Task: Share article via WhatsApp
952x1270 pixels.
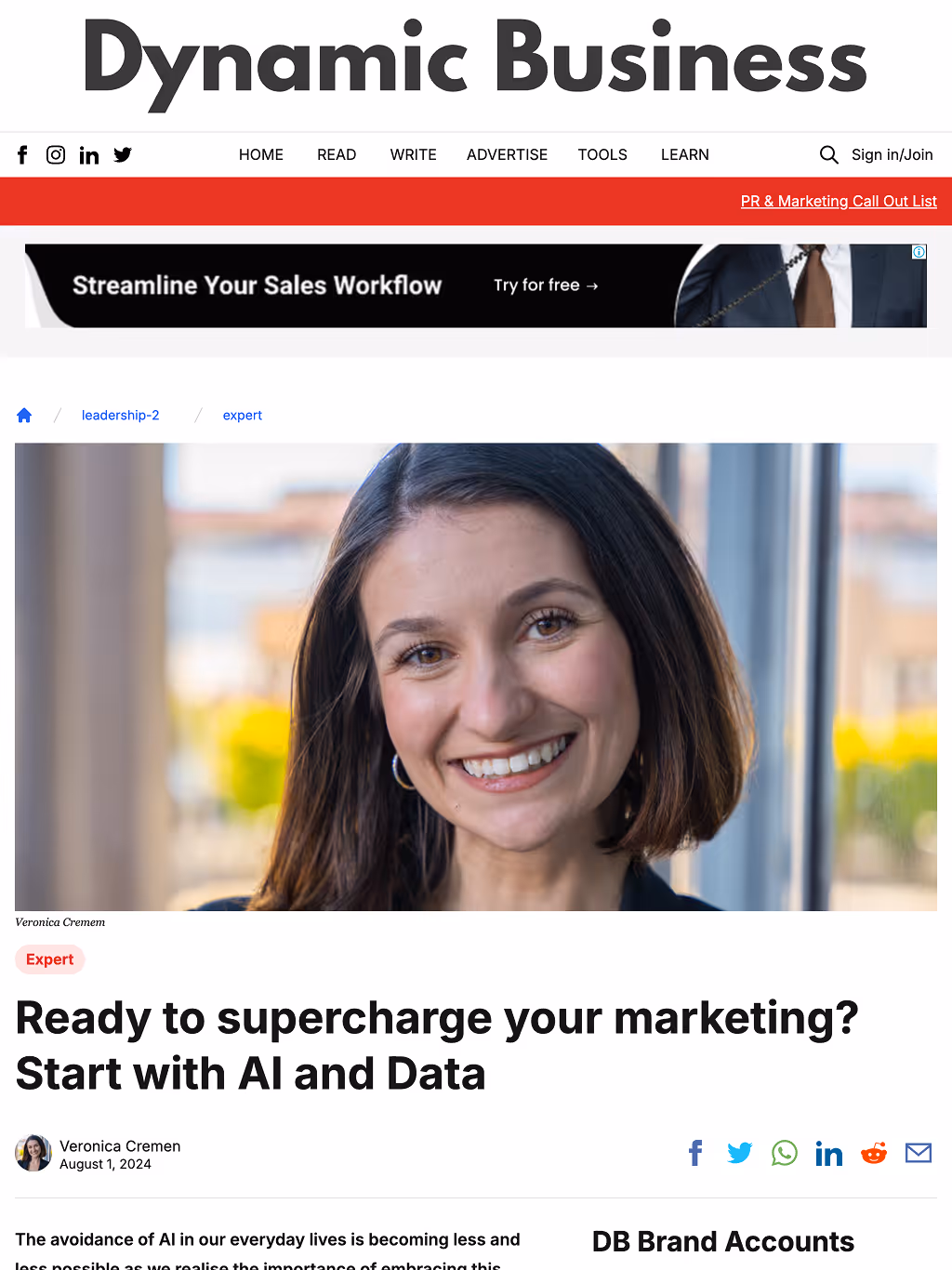Action: point(785,1153)
